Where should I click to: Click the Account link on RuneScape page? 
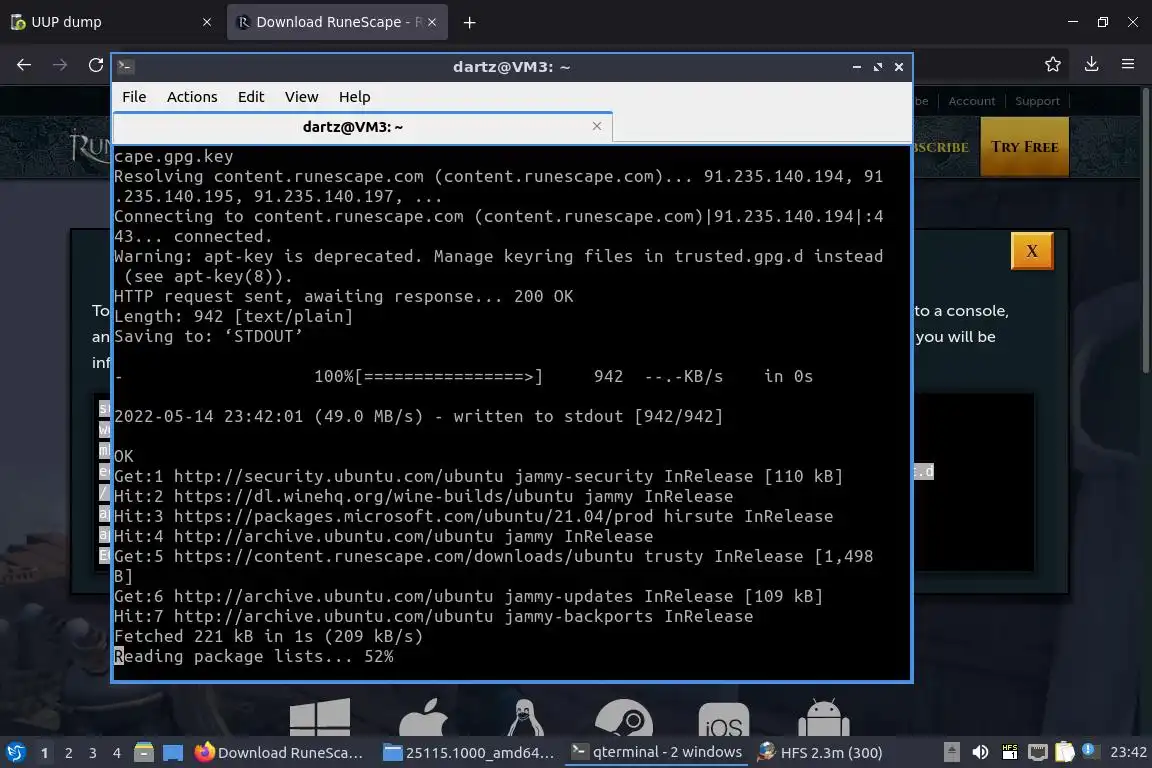point(971,101)
